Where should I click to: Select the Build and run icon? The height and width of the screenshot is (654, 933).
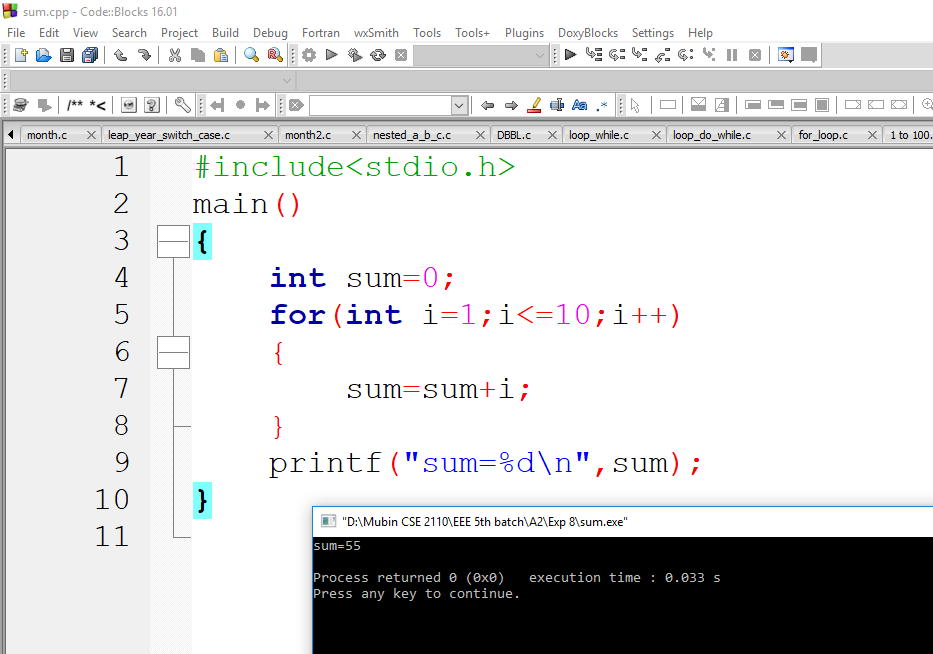click(x=354, y=55)
